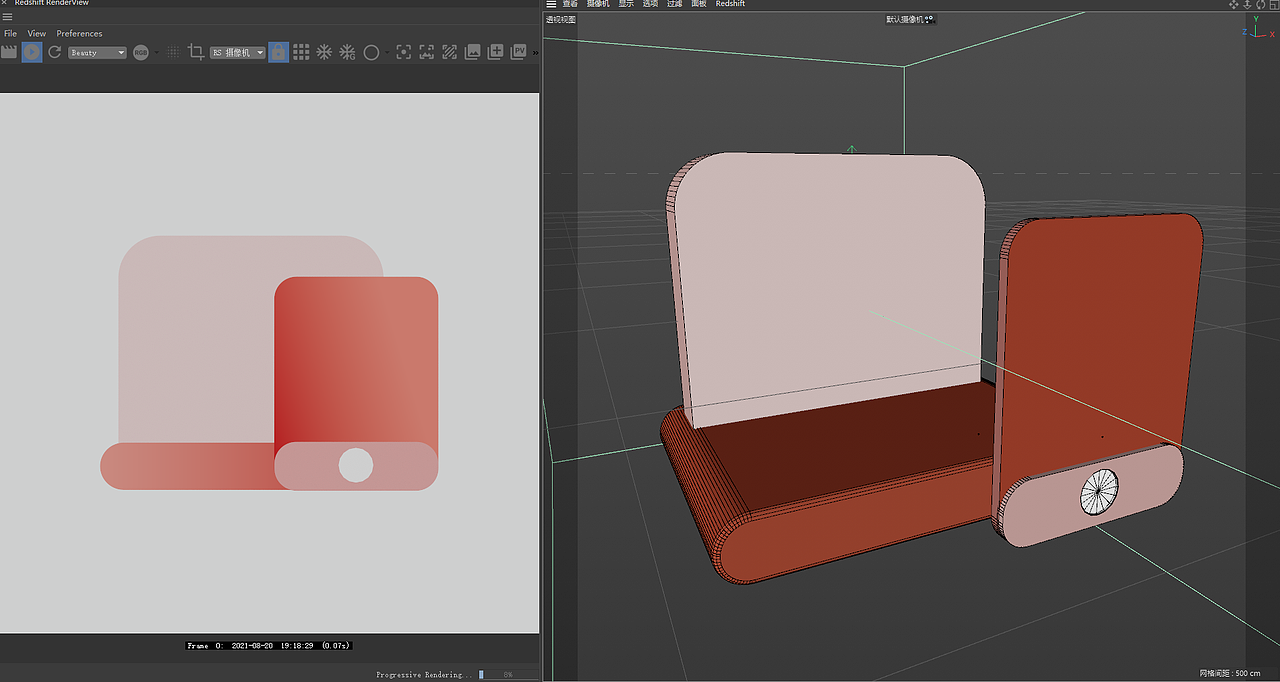Close the Redshift RenderView window
This screenshot has height=682, width=1280.
pos(4,3)
